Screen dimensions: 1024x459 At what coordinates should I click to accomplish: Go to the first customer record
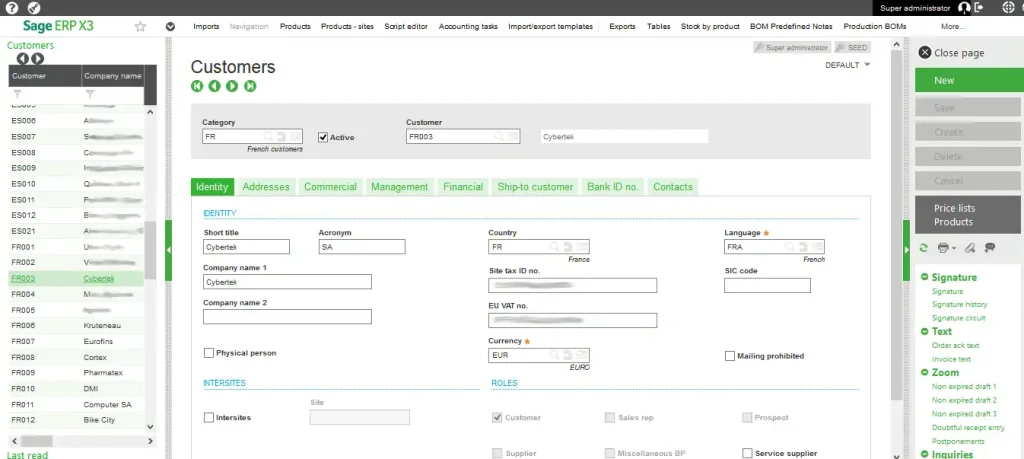pos(197,86)
